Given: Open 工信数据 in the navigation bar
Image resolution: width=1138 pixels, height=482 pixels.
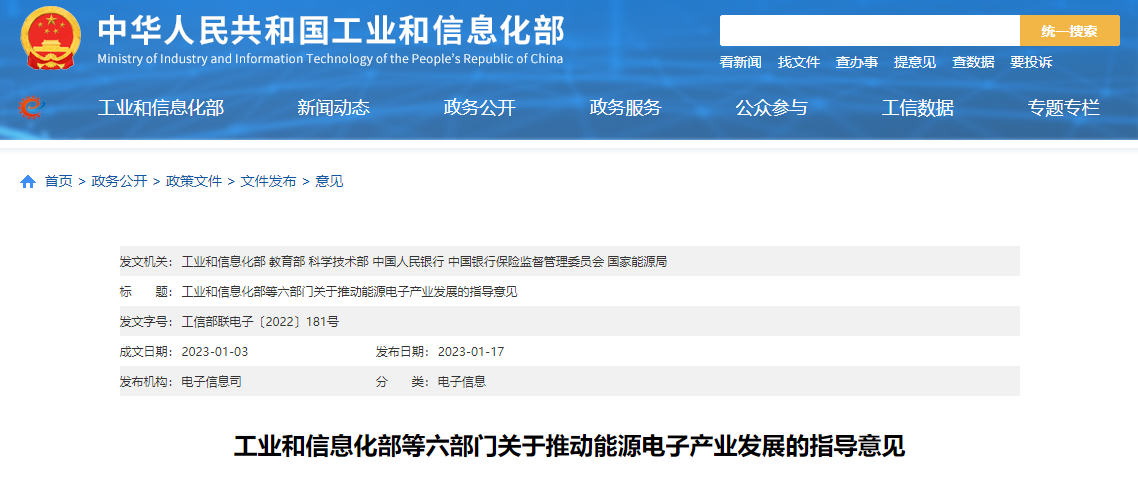Looking at the screenshot, I should (917, 108).
